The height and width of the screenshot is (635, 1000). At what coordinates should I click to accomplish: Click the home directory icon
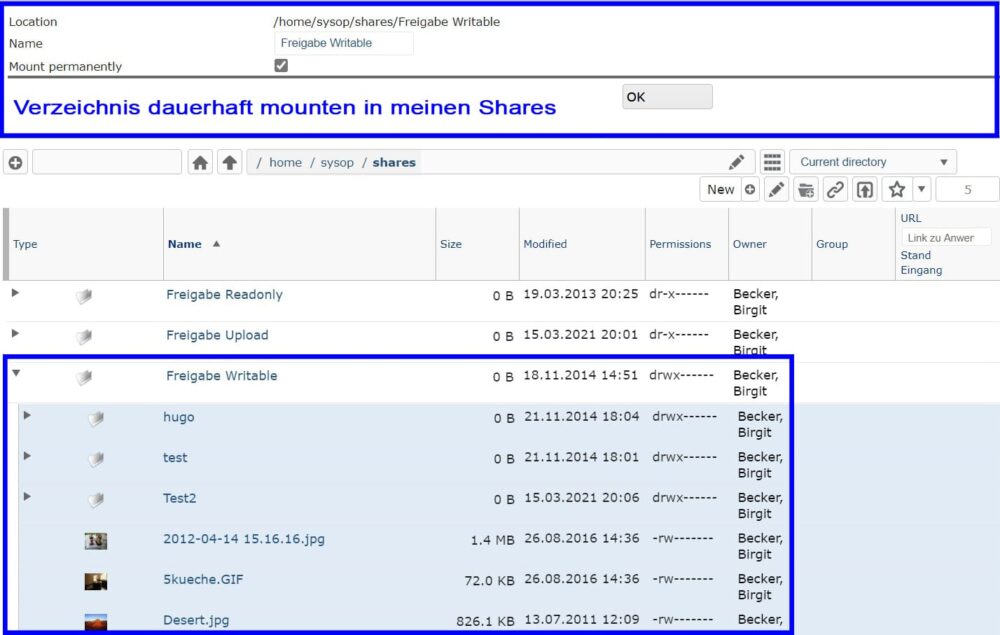click(200, 162)
